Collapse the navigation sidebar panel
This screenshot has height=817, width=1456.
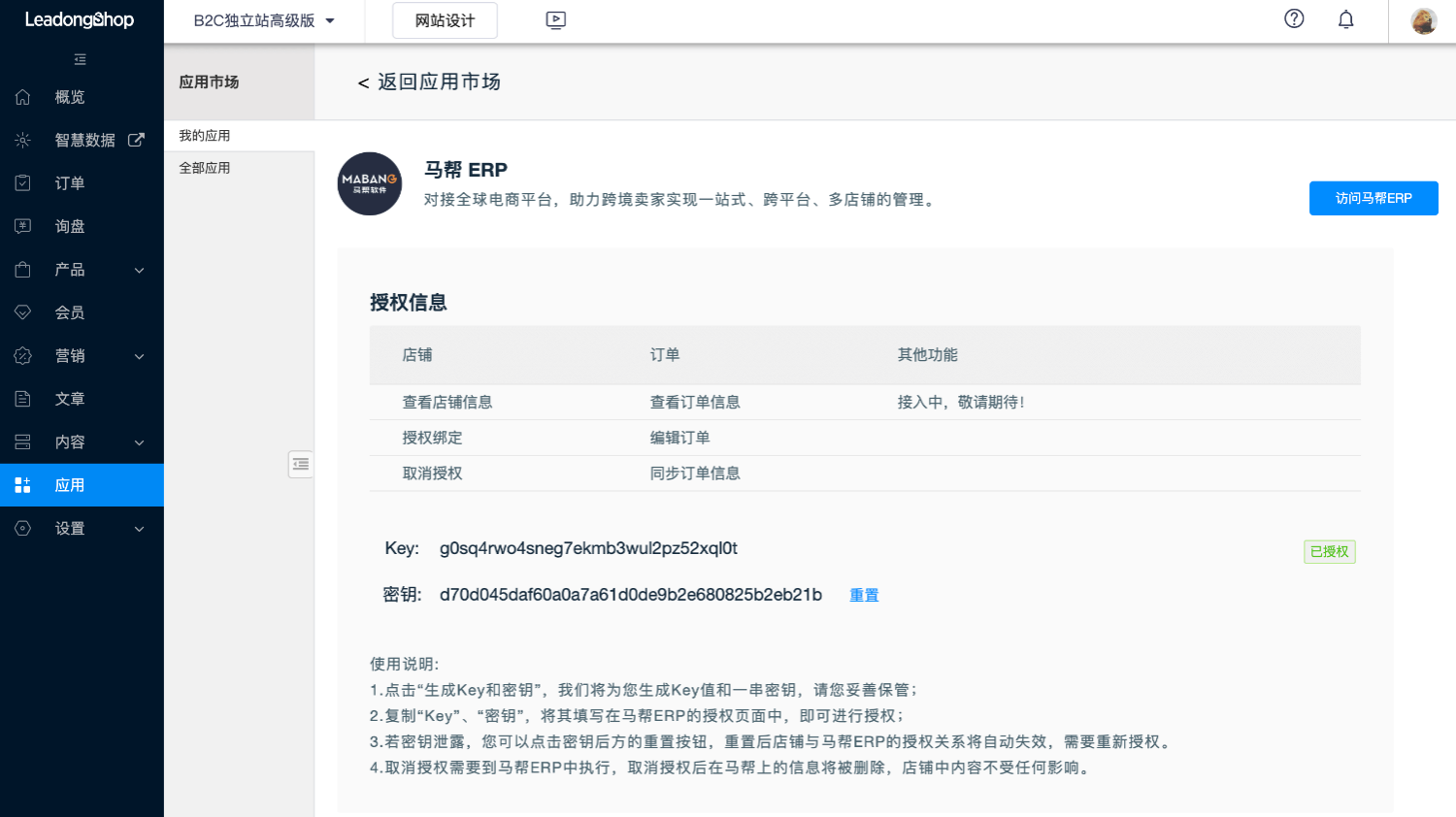[x=80, y=59]
